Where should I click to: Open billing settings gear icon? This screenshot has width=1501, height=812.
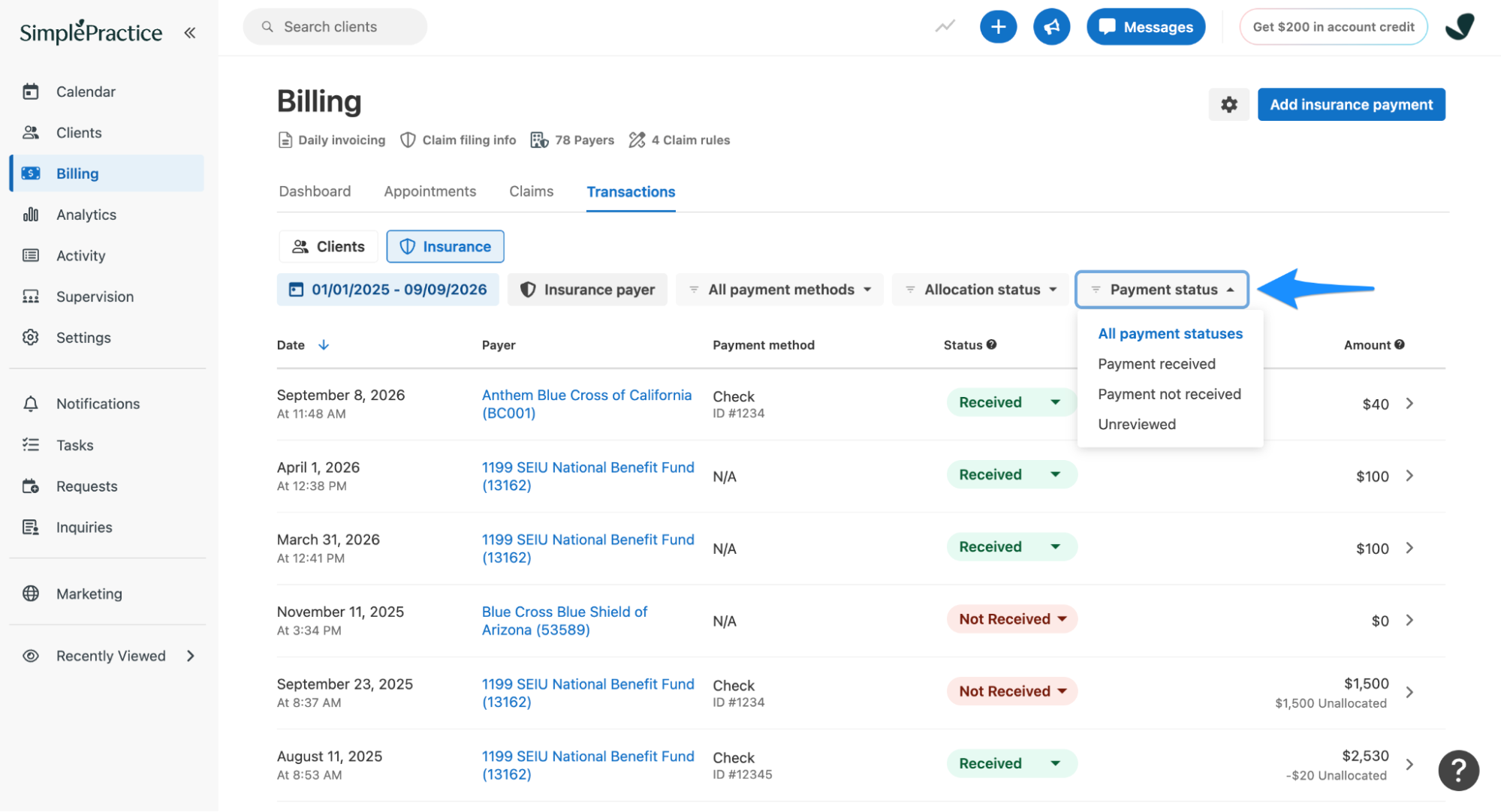pyautogui.click(x=1228, y=104)
